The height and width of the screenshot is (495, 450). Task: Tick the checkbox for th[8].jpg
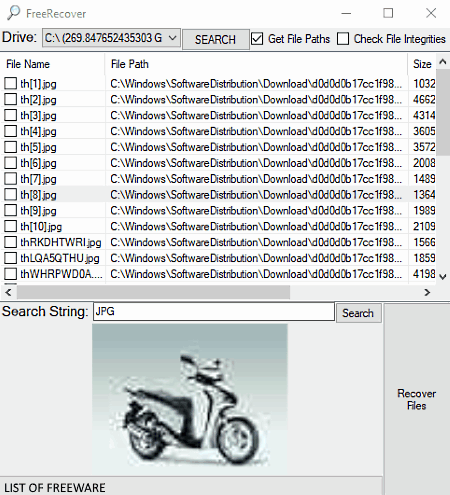10,194
